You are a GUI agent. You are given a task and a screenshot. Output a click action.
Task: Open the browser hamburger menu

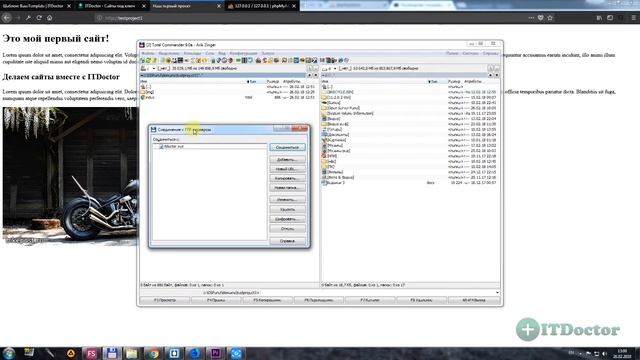[633, 18]
